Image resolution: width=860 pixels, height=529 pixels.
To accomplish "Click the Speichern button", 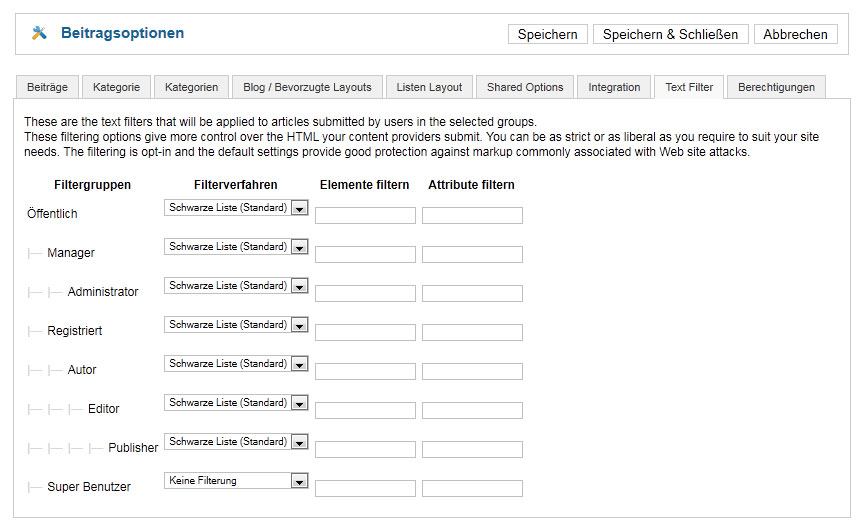I will (547, 34).
